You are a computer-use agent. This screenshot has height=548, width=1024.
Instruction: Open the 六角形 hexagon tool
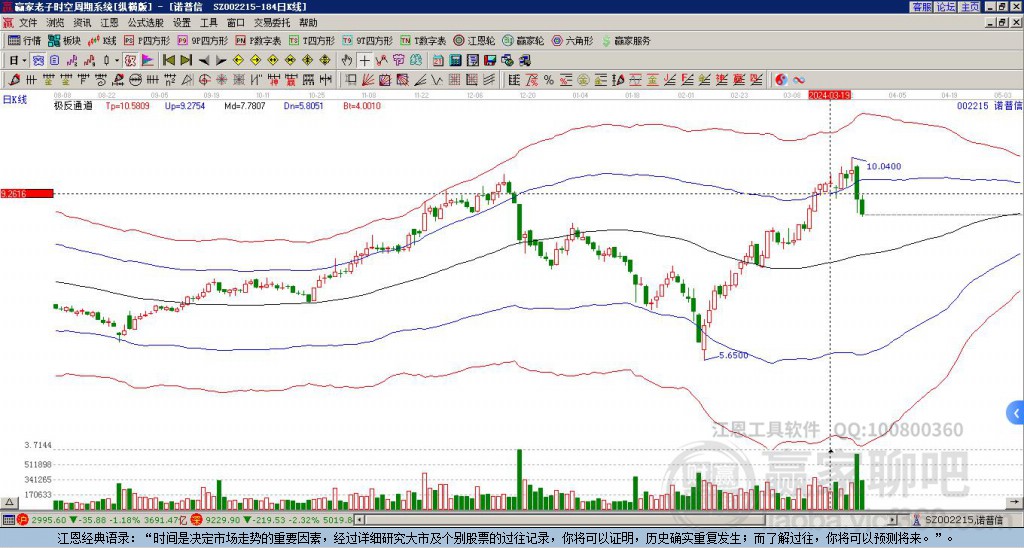click(x=572, y=40)
